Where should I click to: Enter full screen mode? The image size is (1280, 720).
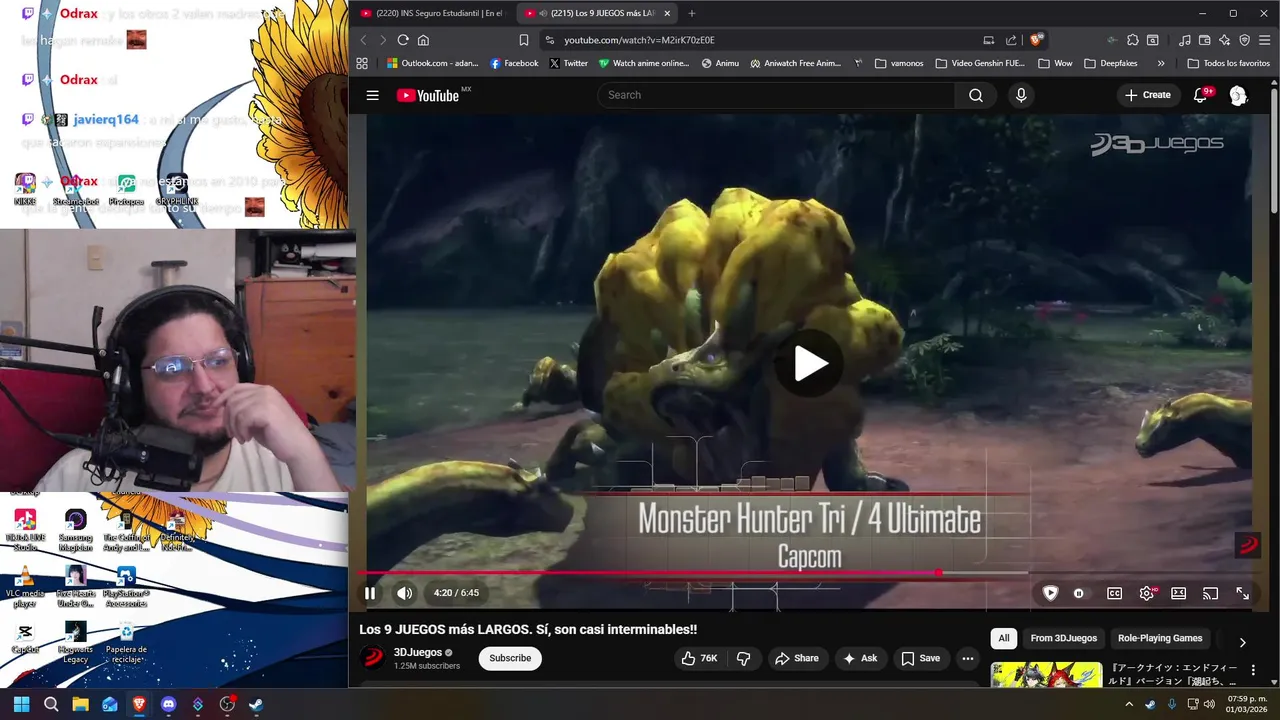tap(1242, 593)
